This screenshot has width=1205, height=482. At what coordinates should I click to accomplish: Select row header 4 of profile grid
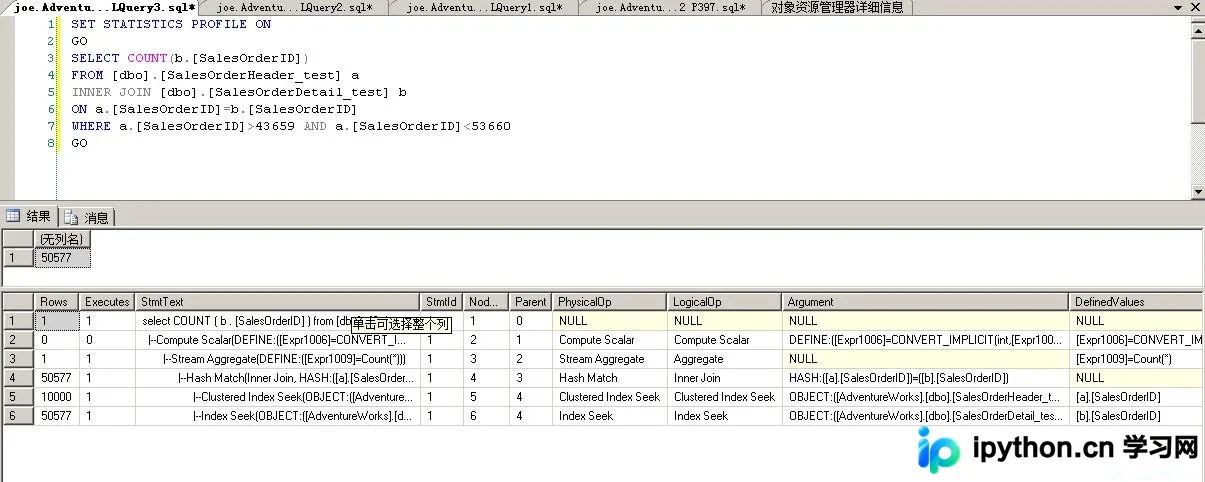pyautogui.click(x=18, y=378)
